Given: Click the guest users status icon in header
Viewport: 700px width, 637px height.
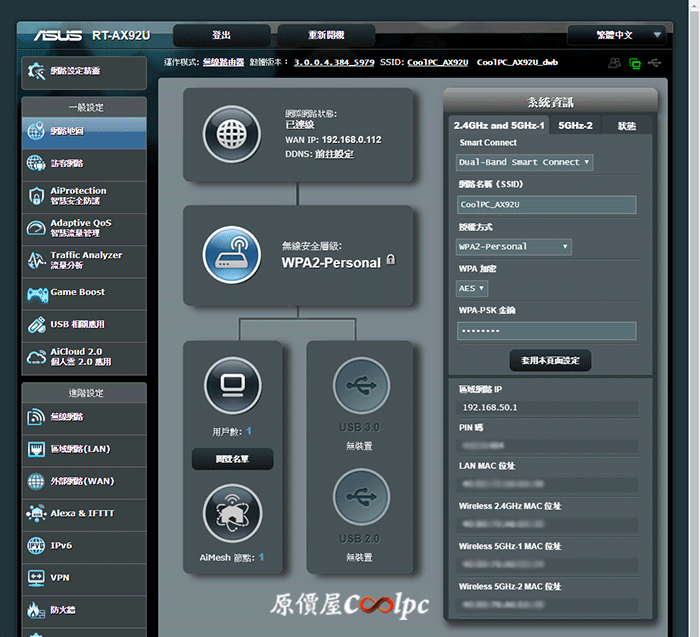Looking at the screenshot, I should [614, 63].
